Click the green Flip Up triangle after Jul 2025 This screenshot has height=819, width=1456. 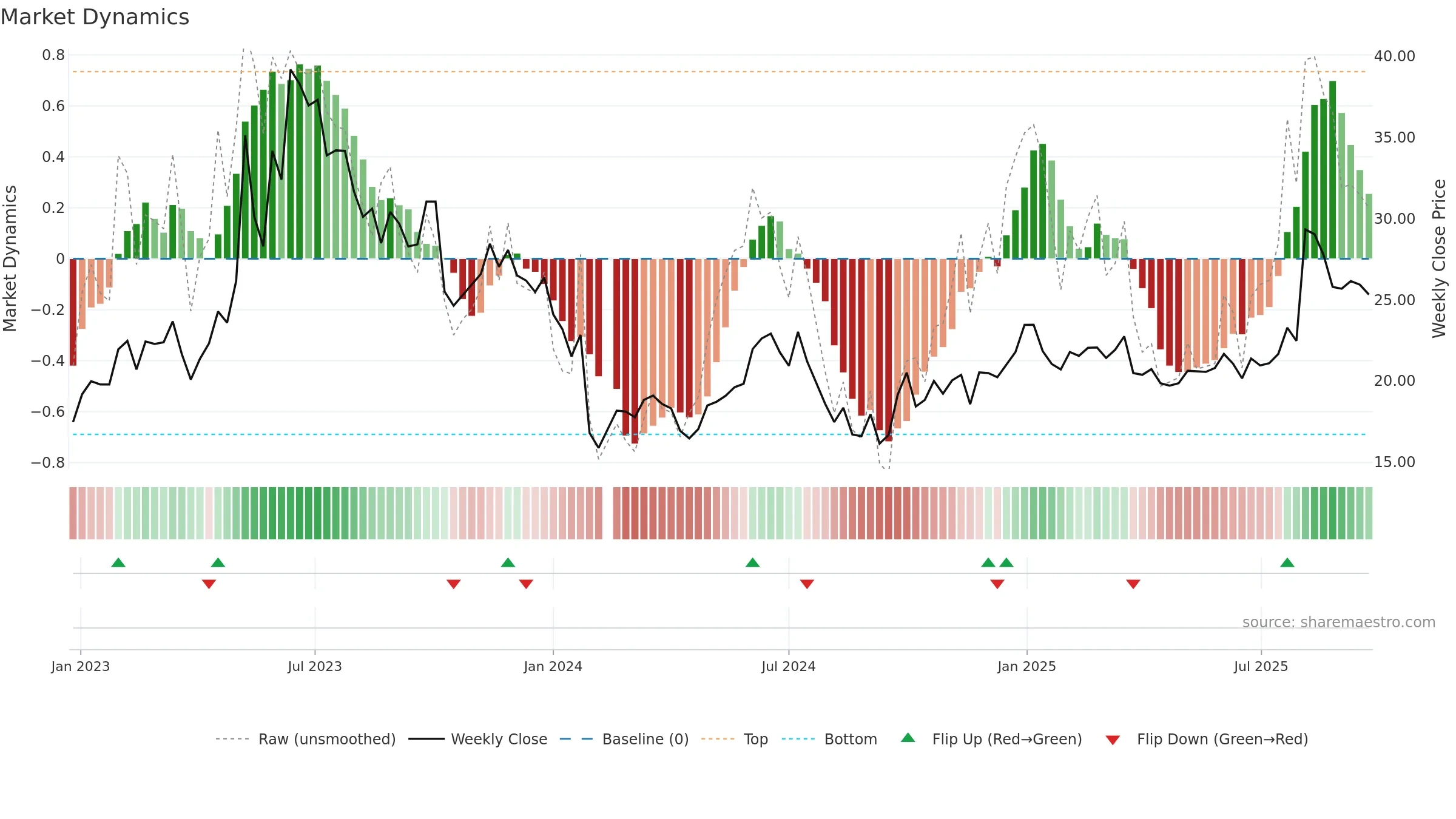[1287, 563]
